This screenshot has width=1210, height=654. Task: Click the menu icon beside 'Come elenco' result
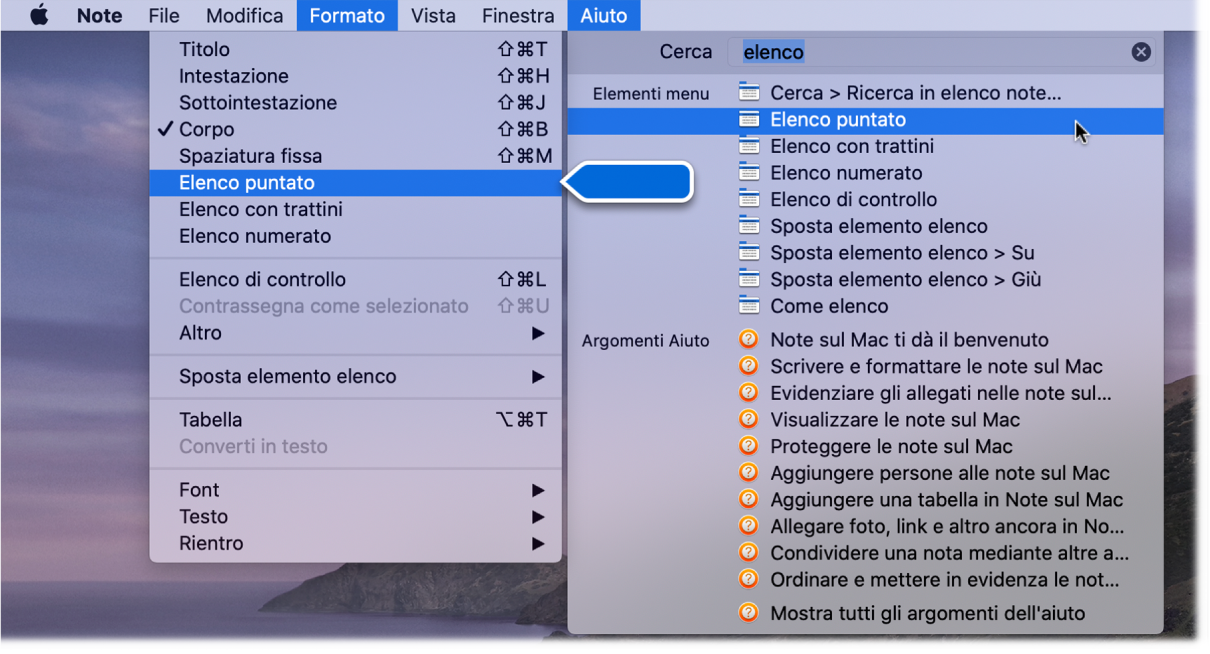tap(748, 306)
